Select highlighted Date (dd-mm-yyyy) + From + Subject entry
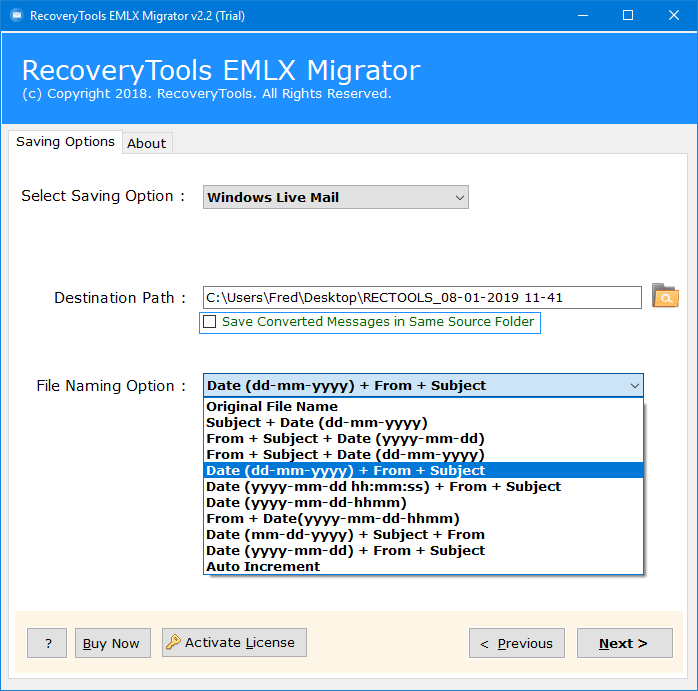This screenshot has height=691, width=698. point(423,471)
